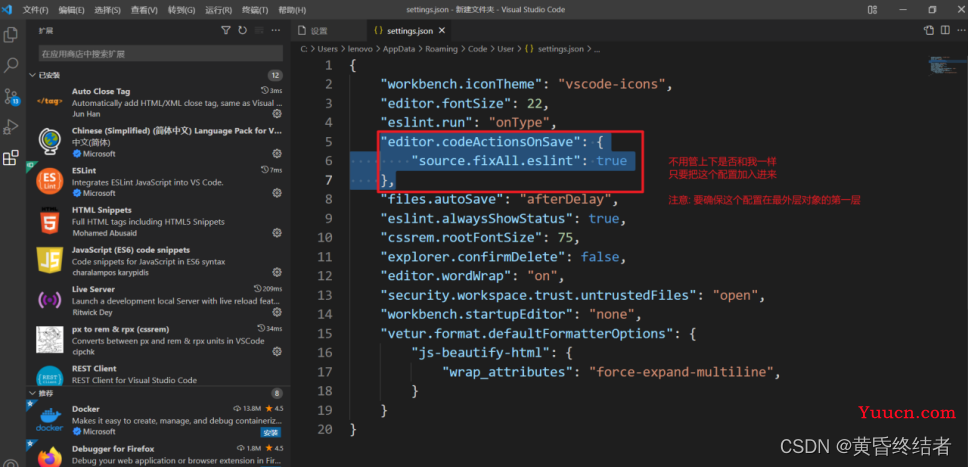Select Debugger for Firefox extension row
The image size is (968, 467).
(159, 454)
